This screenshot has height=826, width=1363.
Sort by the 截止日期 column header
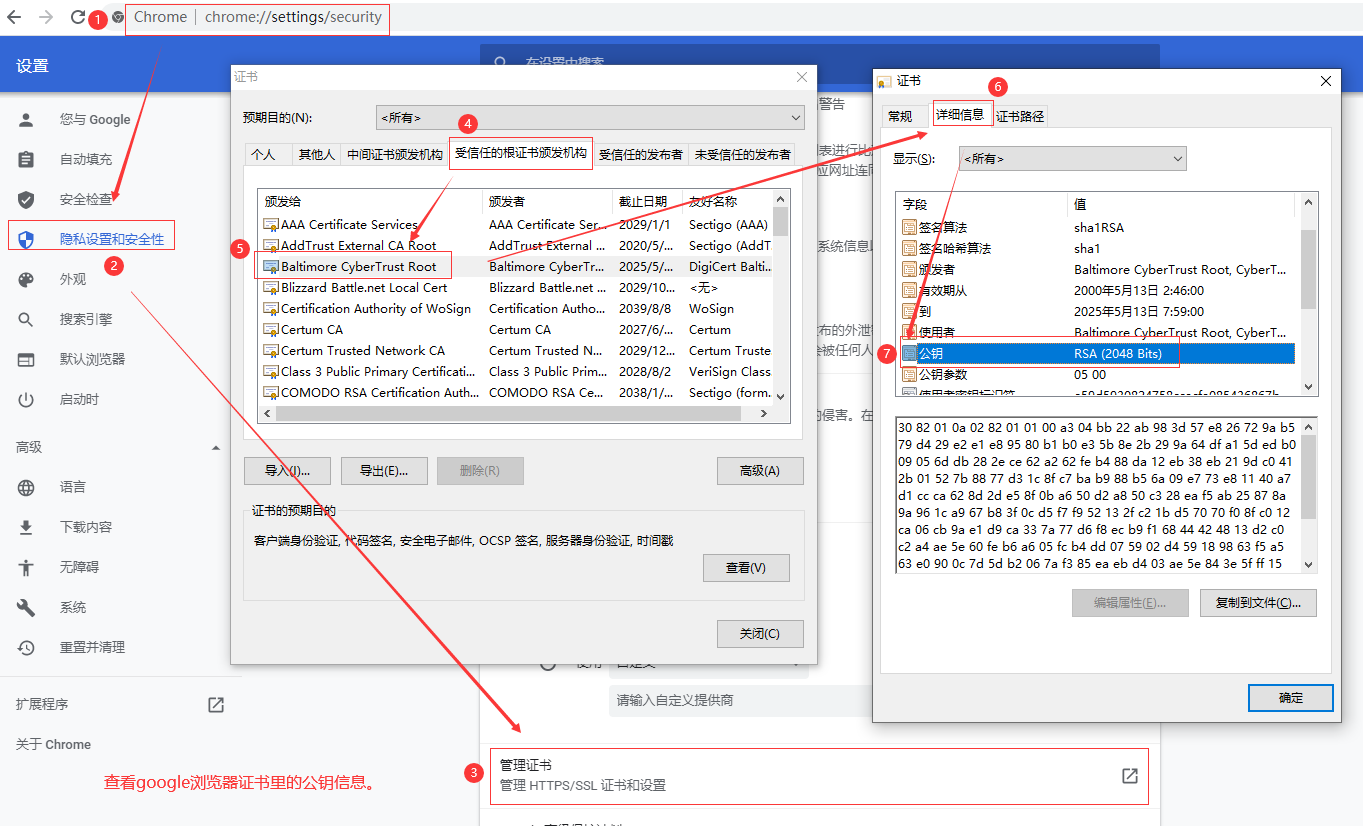(x=647, y=201)
